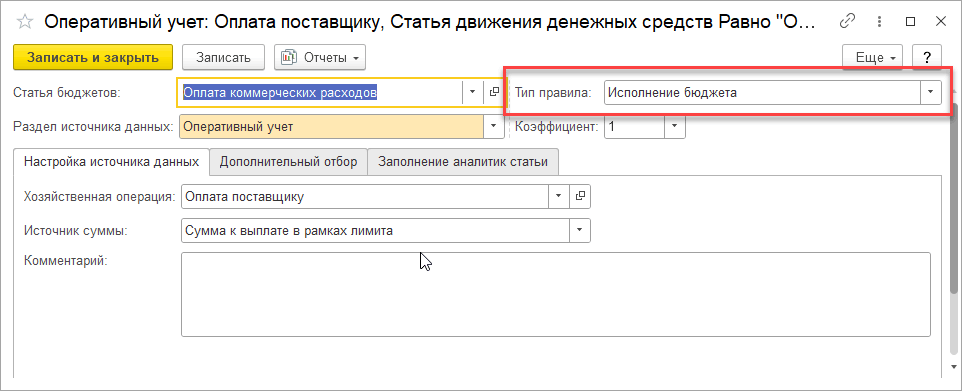
Task: Expand the Статья бюджетов dropdown arrow
Action: [472, 92]
